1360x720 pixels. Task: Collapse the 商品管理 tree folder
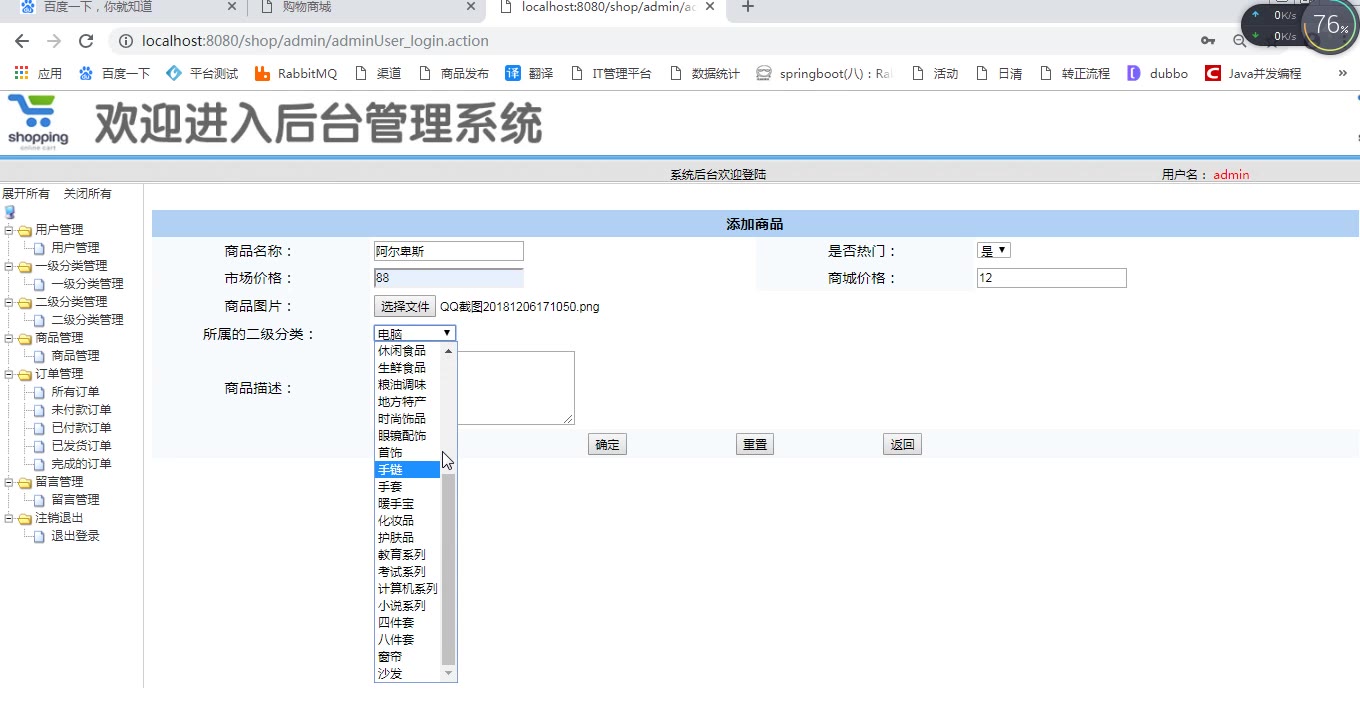(x=9, y=338)
